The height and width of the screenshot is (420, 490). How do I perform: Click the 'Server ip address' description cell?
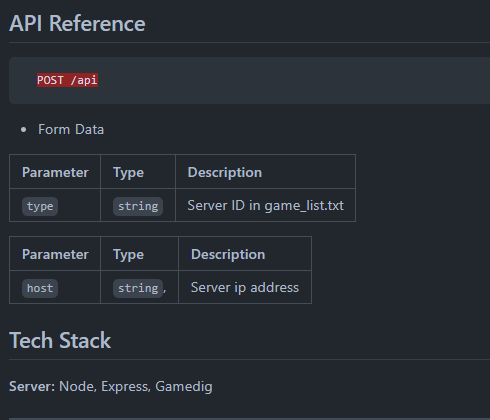pos(245,287)
